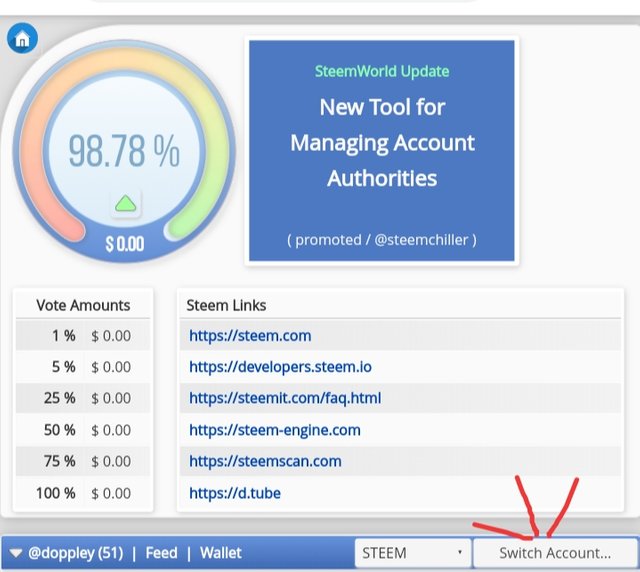Screen dimensions: 640x572
Task: Select the 25 % vote amount row
Action: point(83,398)
